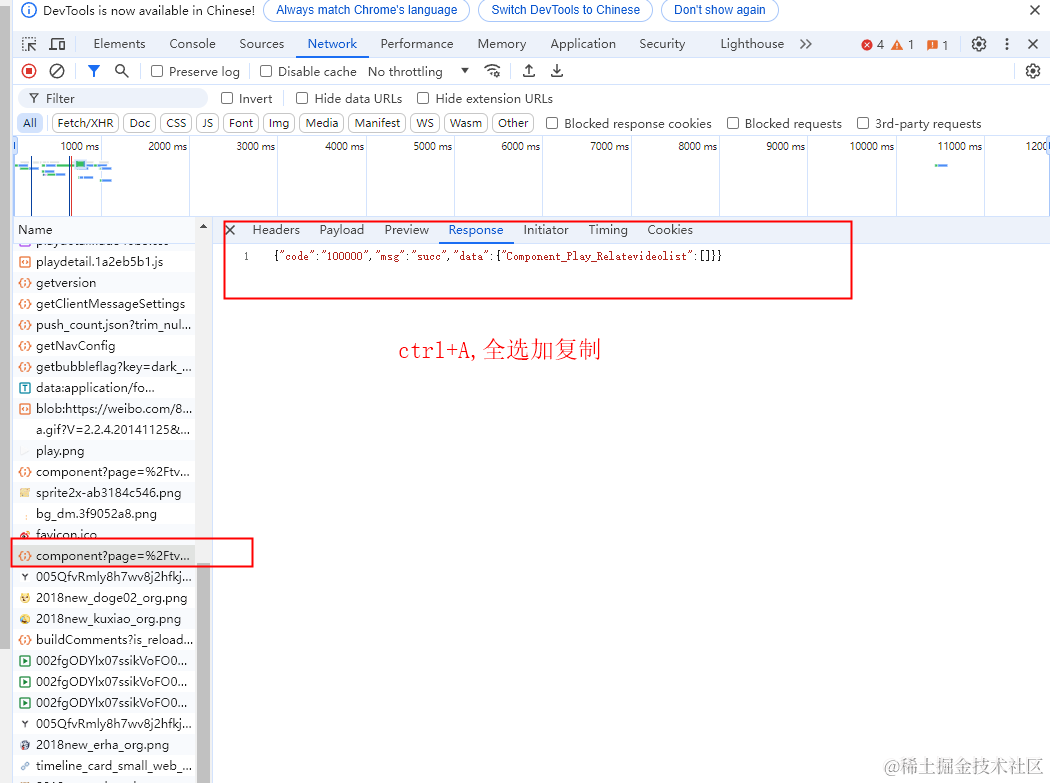This screenshot has width=1050, height=783.
Task: Toggle device toolbar icon
Action: pos(58,44)
